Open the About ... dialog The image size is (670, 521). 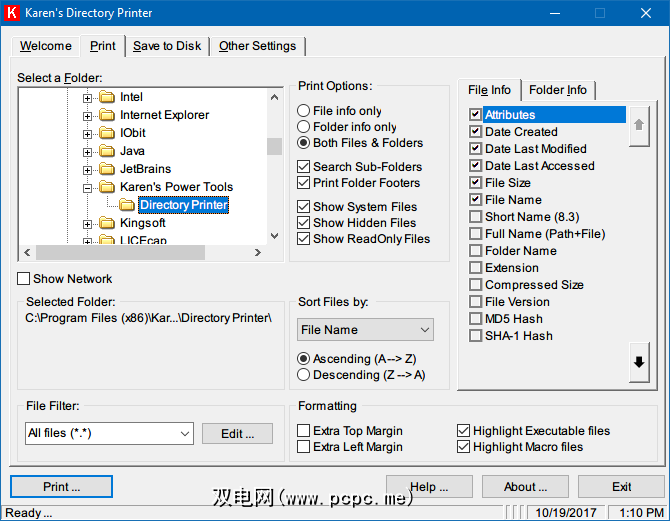coord(526,487)
